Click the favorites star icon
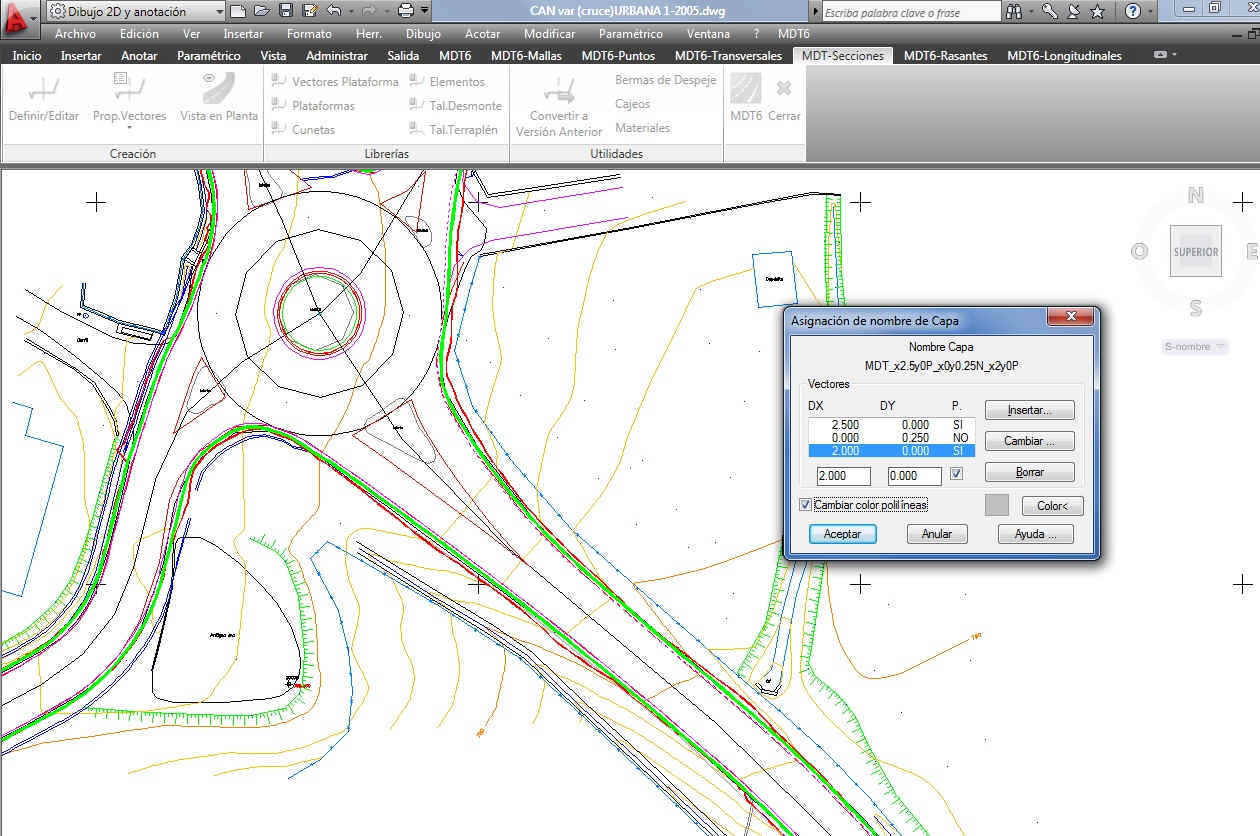Image resolution: width=1260 pixels, height=836 pixels. coord(1097,11)
